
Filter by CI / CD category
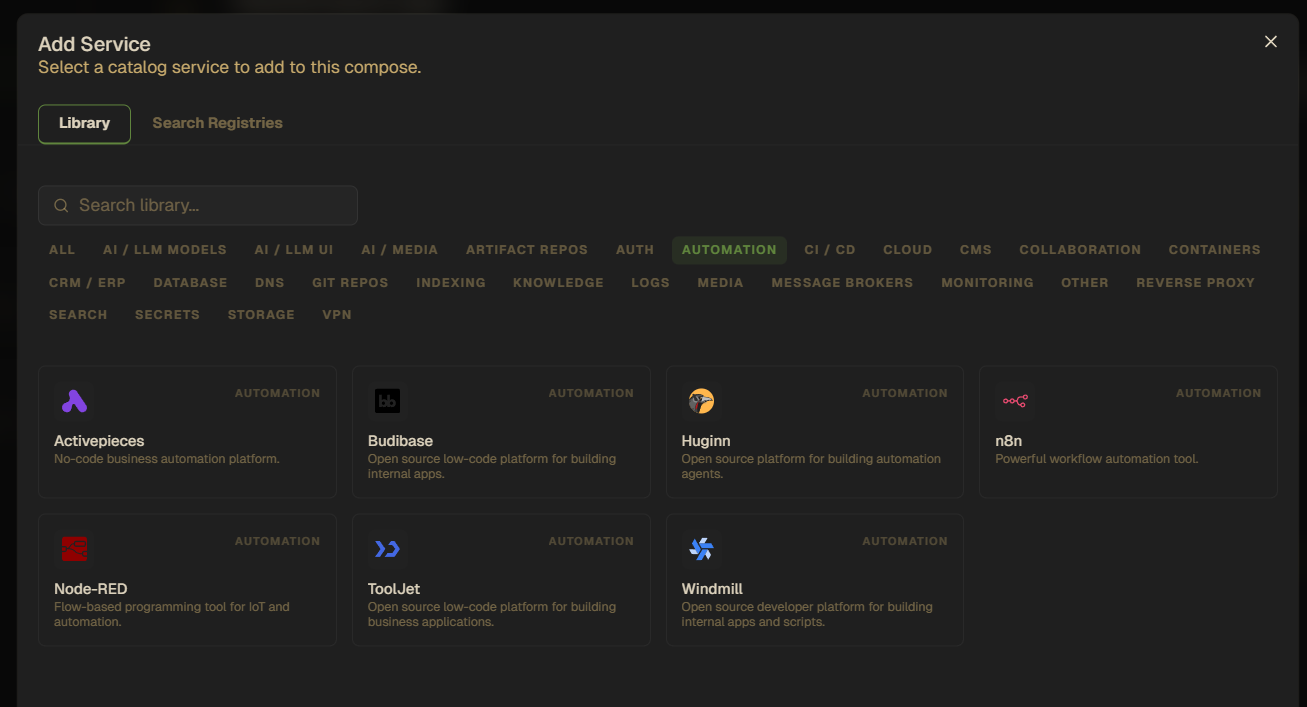pyautogui.click(x=830, y=250)
